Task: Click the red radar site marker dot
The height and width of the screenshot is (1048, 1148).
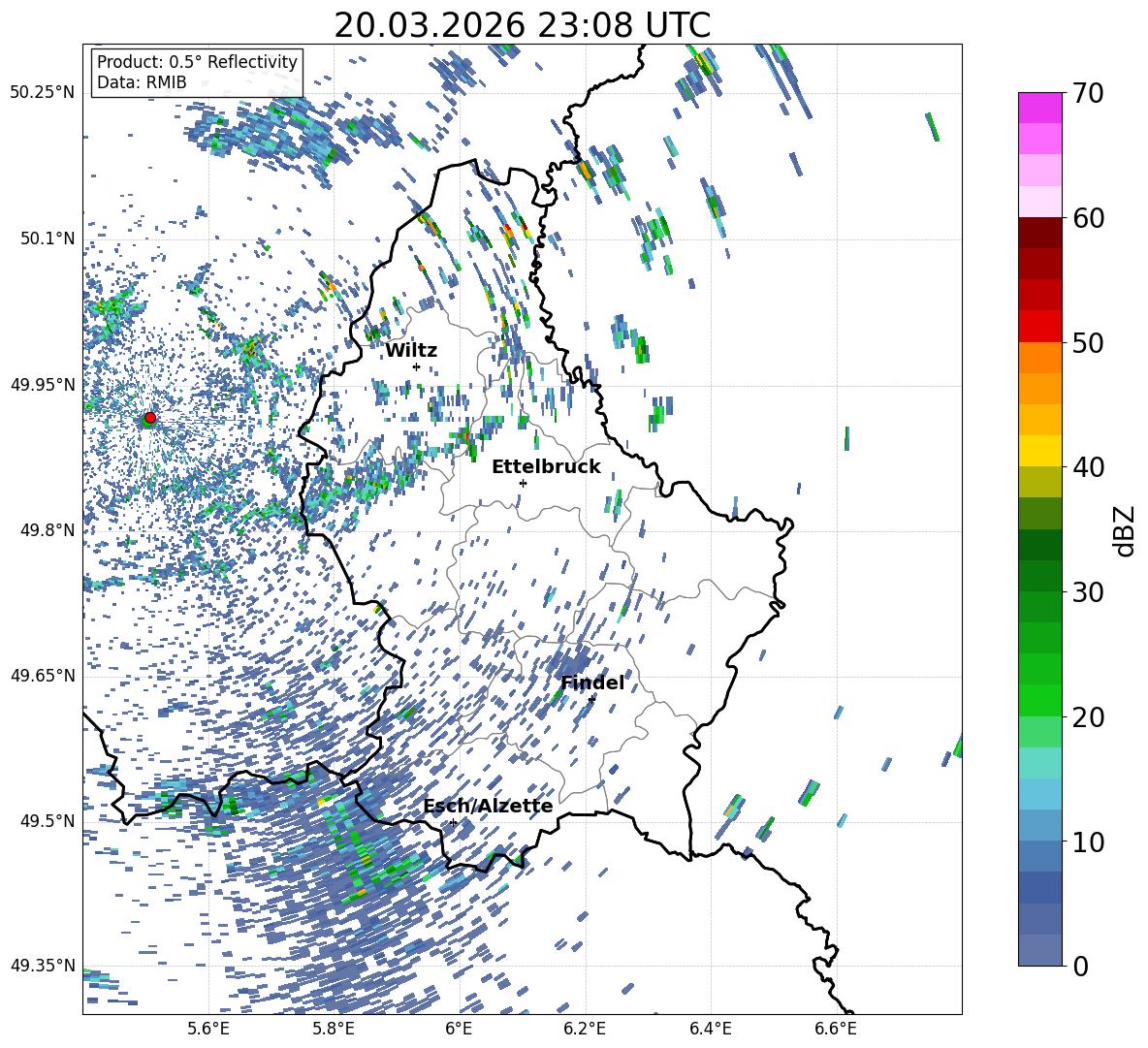Action: [149, 418]
